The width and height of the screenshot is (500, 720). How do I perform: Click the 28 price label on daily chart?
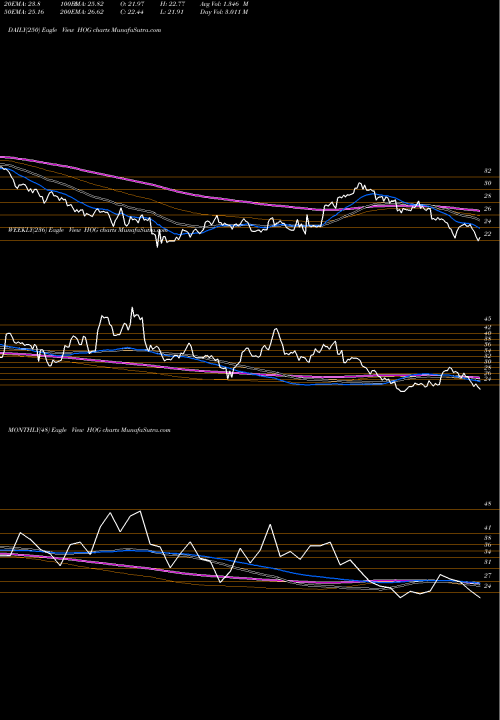click(487, 196)
